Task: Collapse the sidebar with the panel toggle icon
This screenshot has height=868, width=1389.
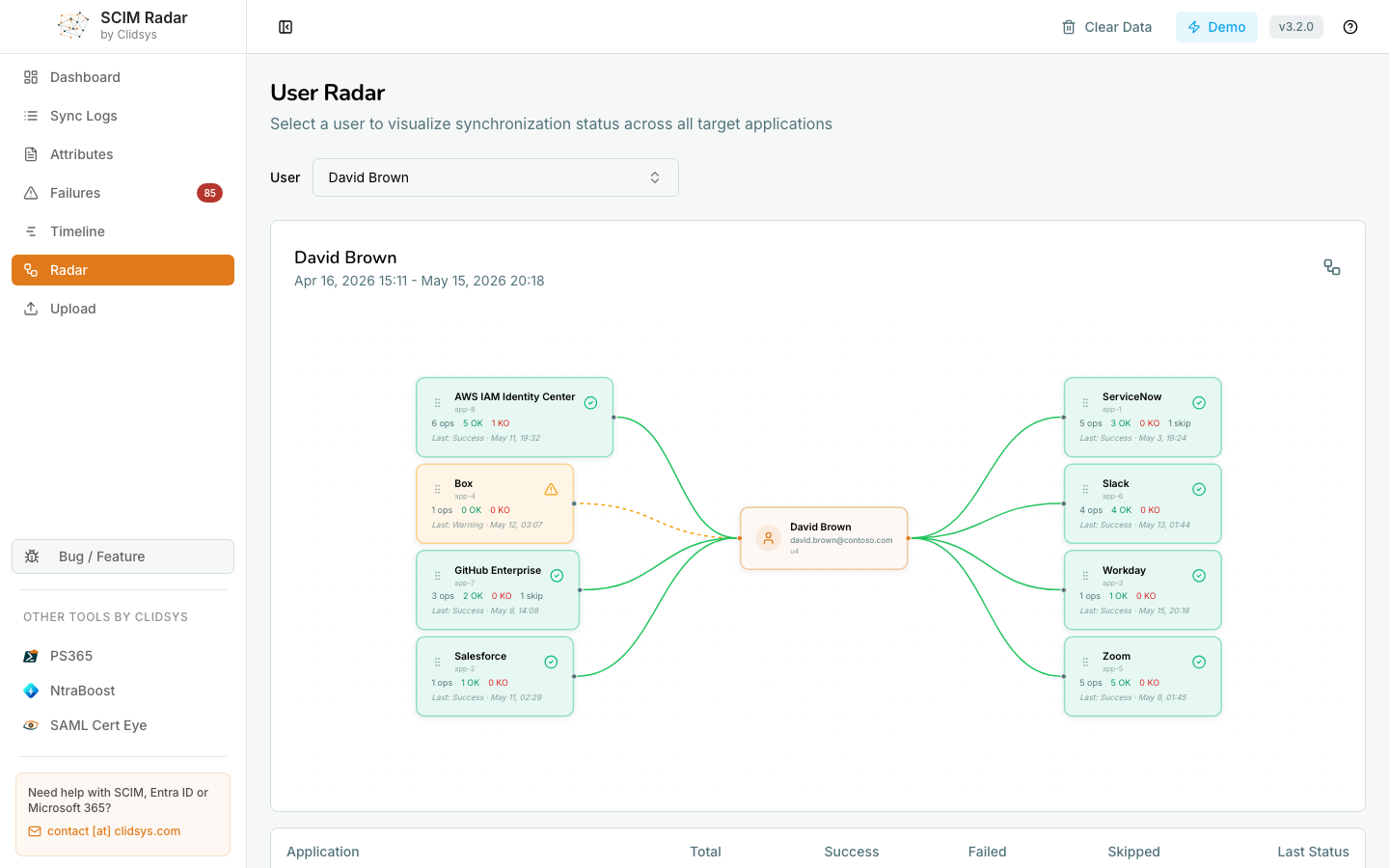Action: pyautogui.click(x=286, y=27)
